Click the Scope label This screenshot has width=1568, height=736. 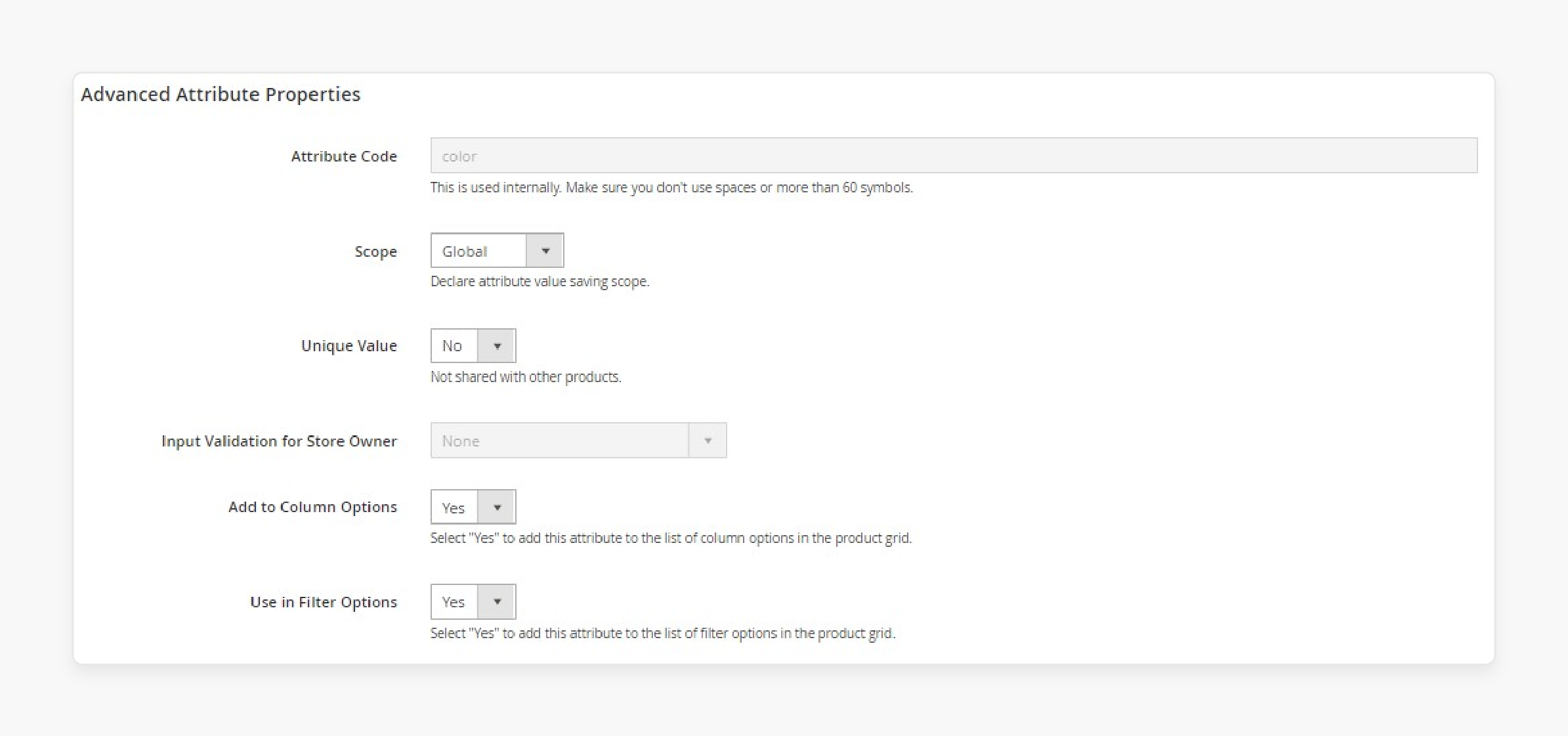[375, 251]
